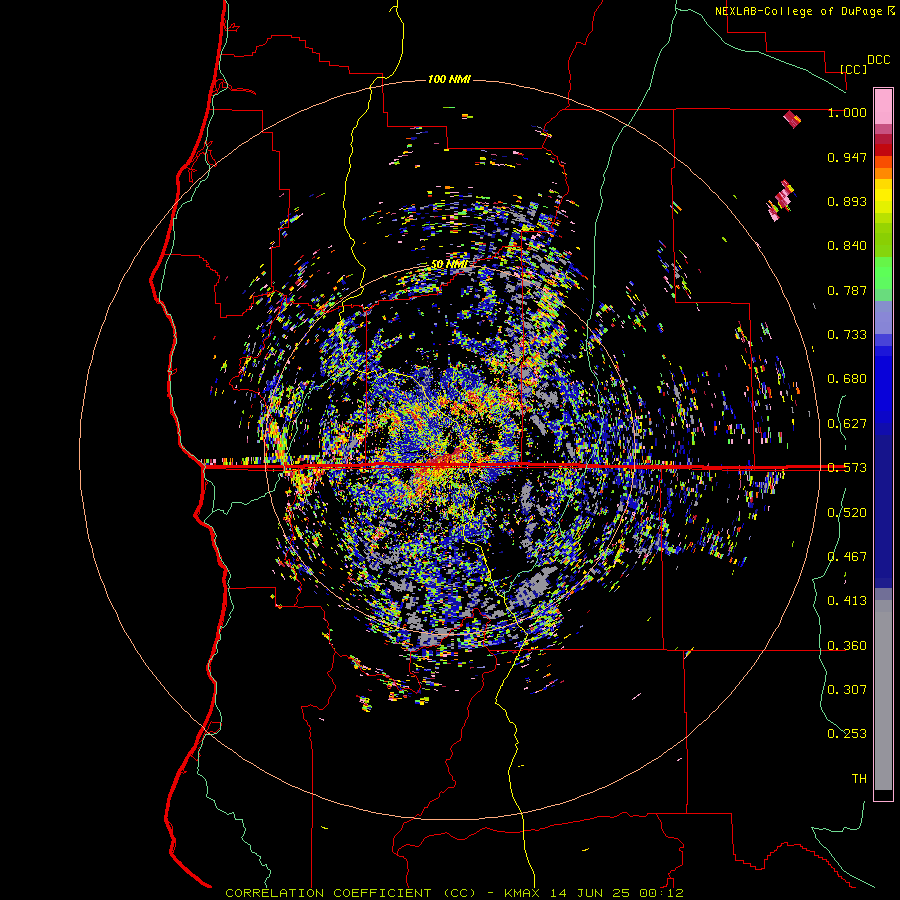This screenshot has height=900, width=900.
Task: Pick the black TH segment of the color bar
Action: coord(883,794)
